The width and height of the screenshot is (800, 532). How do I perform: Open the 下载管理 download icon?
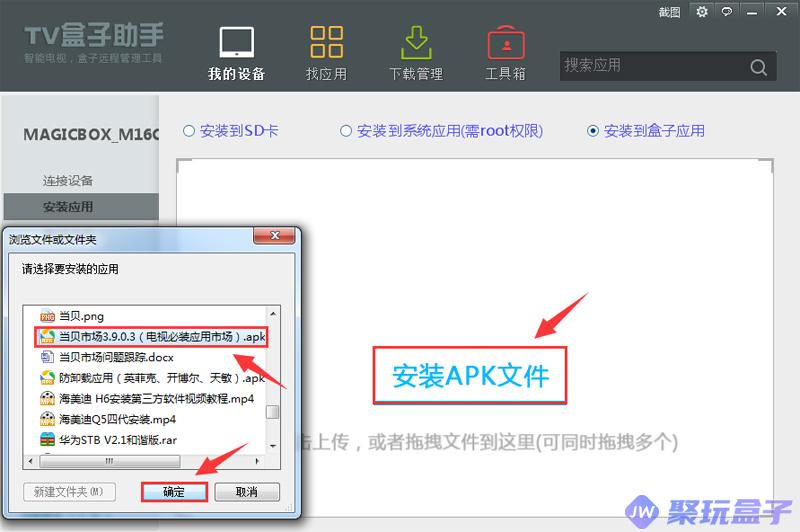click(416, 43)
